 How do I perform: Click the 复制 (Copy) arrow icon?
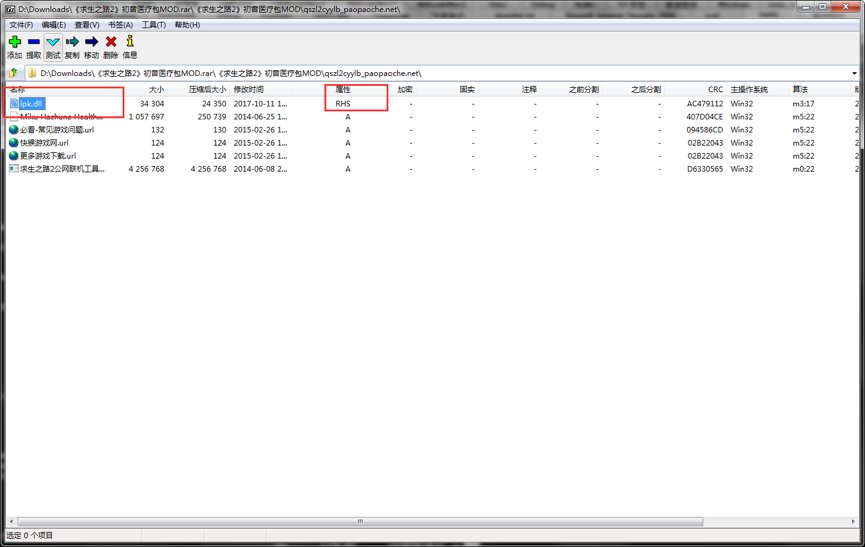72,41
